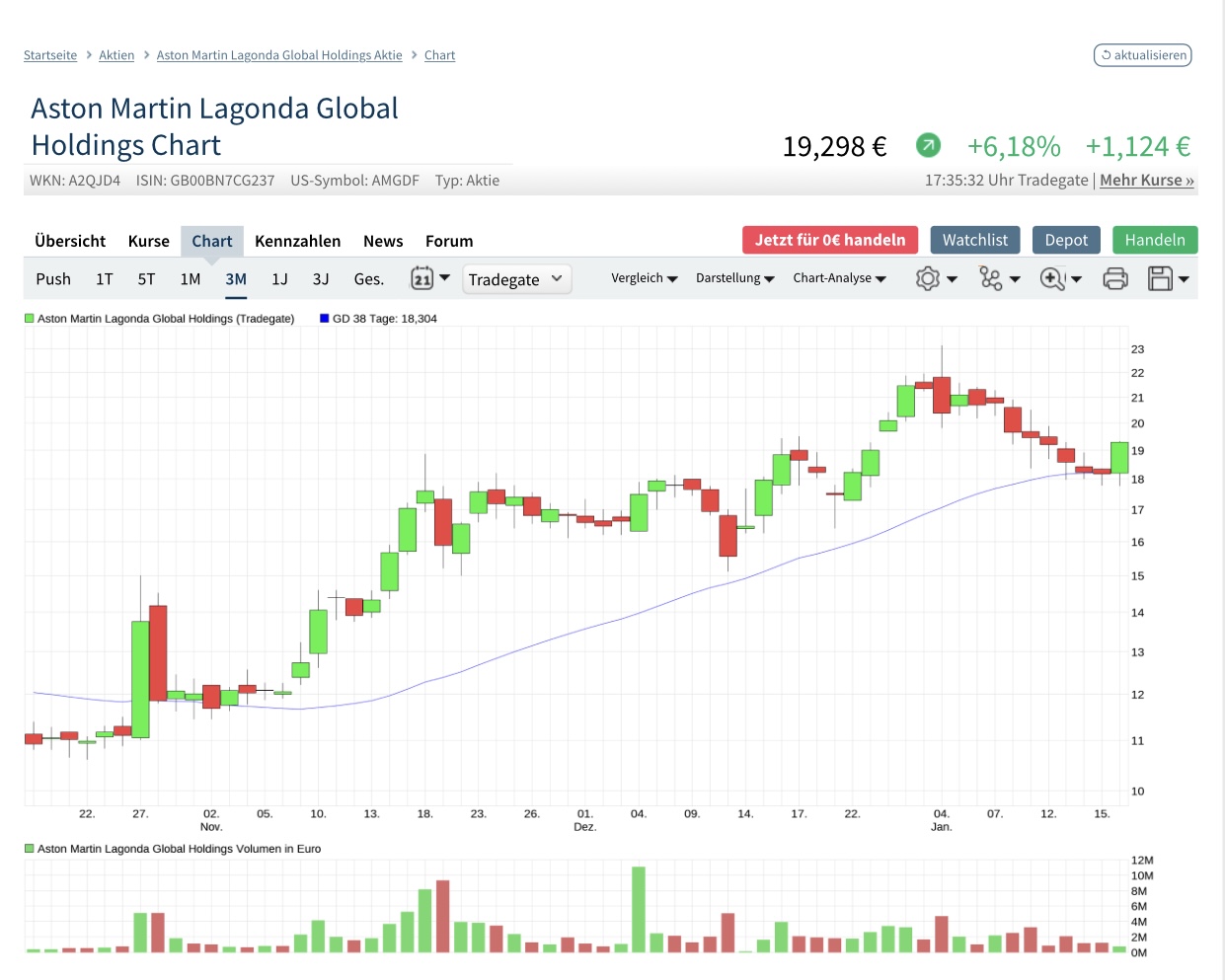This screenshot has width=1225, height=980.
Task: Open the chart settings gear icon
Action: click(927, 278)
